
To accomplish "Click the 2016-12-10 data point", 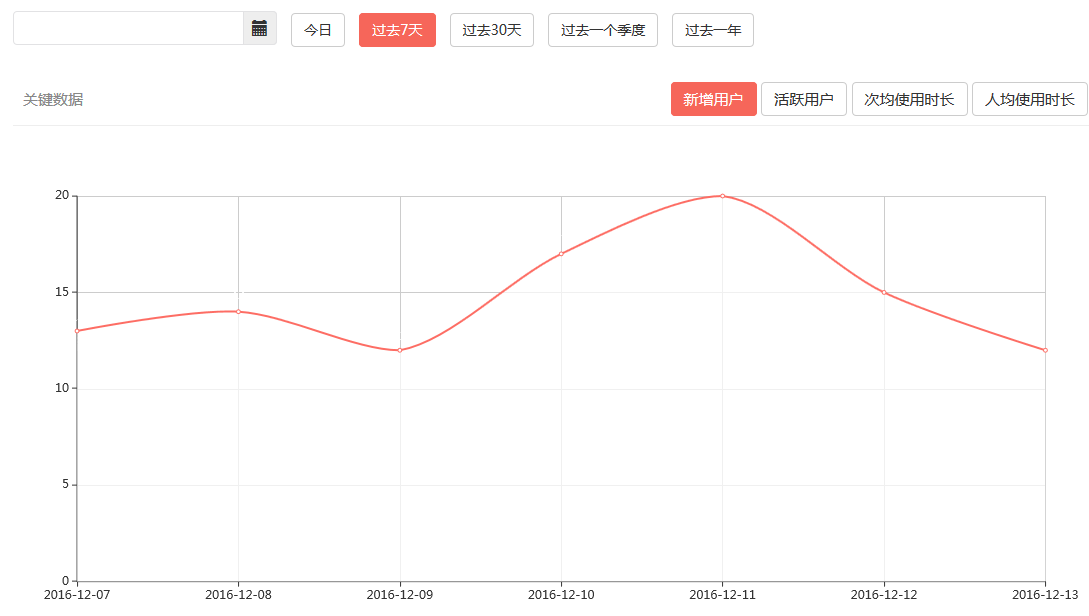I will [561, 253].
